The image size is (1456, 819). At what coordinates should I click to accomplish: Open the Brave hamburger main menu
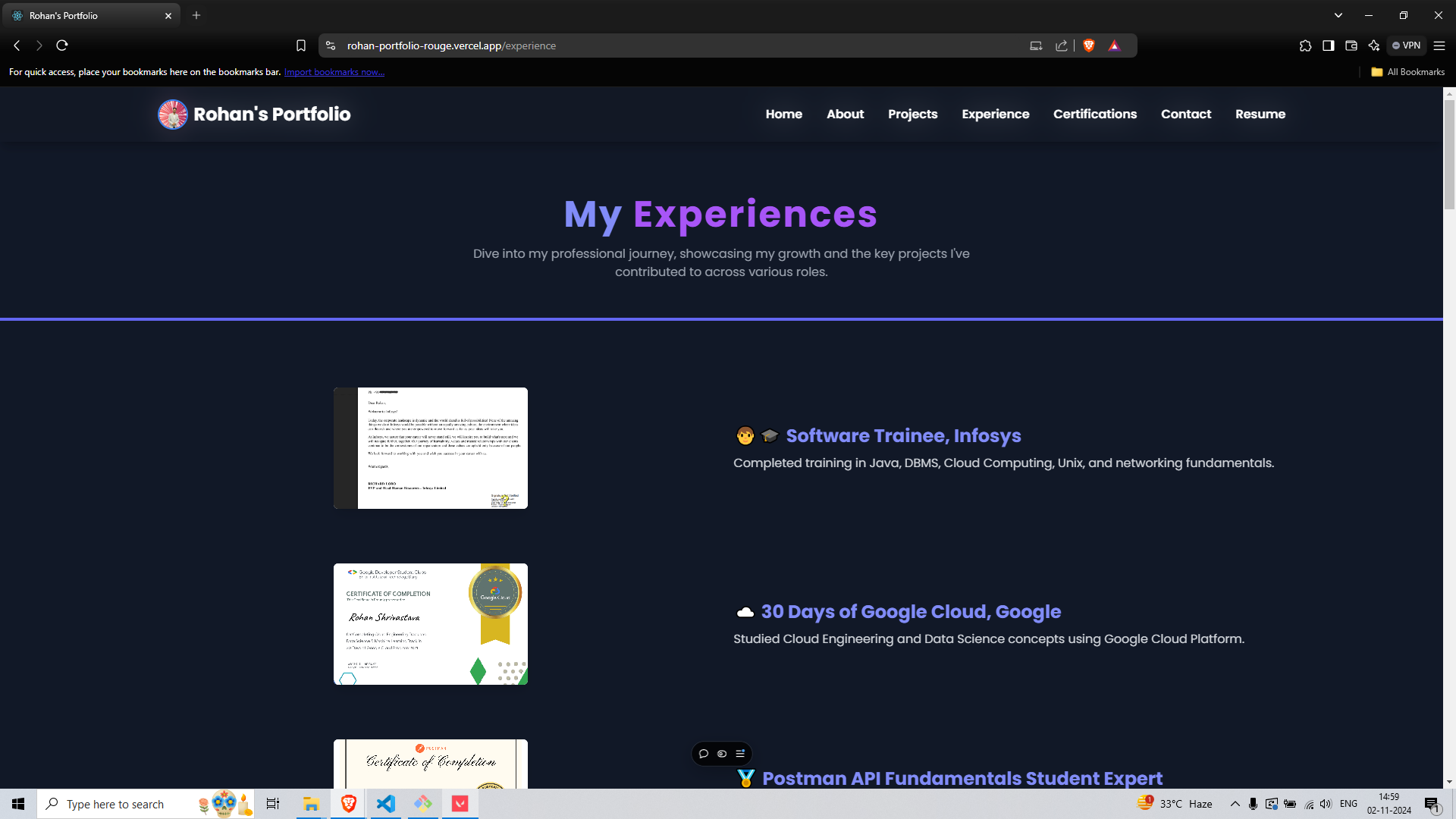click(x=1439, y=45)
